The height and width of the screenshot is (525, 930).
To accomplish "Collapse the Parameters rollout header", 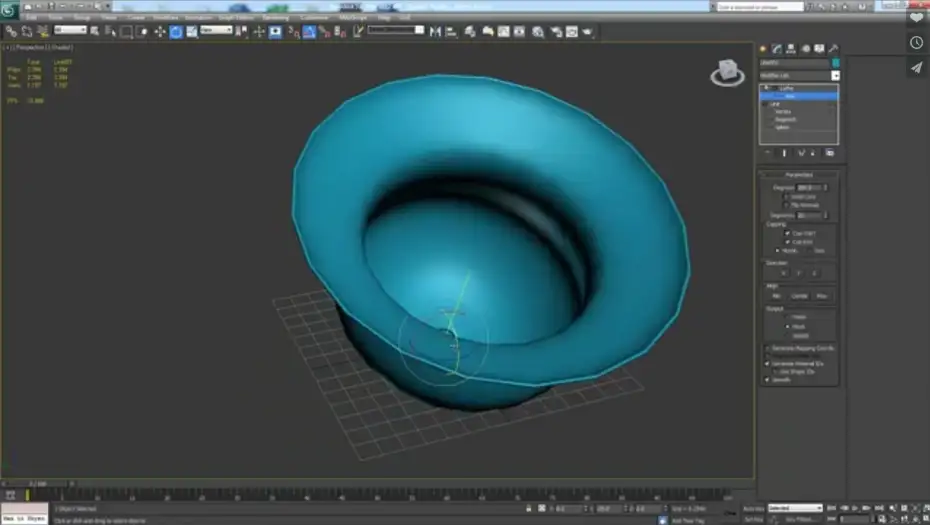I will pyautogui.click(x=799, y=175).
